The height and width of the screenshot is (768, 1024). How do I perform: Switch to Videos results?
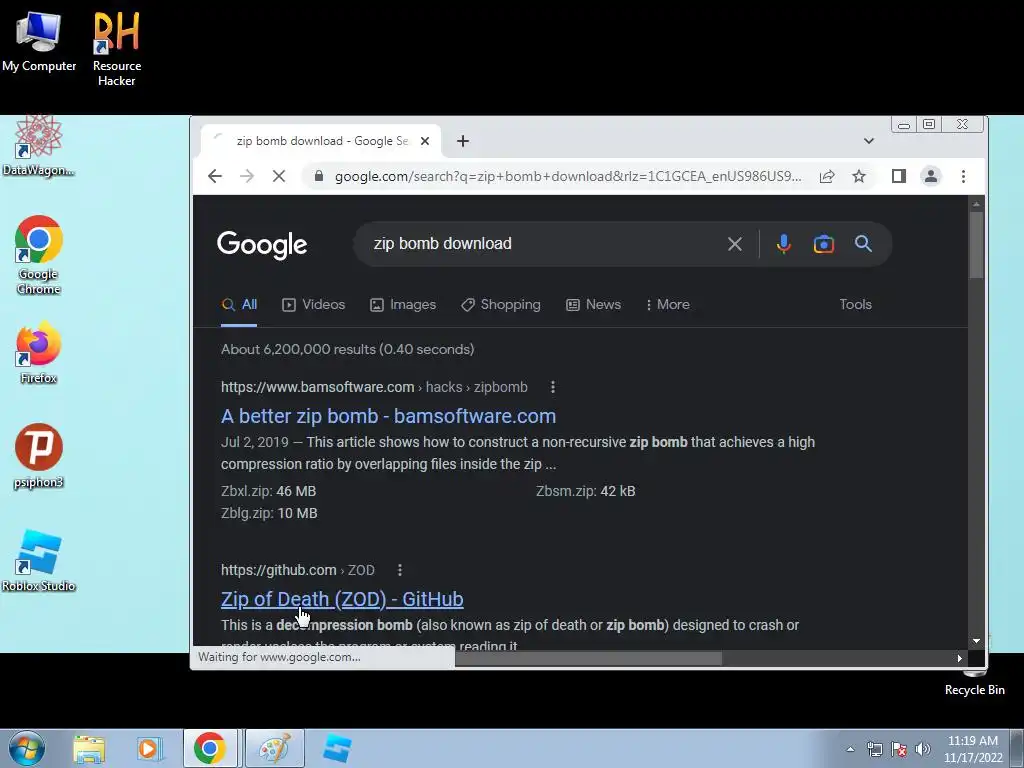(x=313, y=305)
